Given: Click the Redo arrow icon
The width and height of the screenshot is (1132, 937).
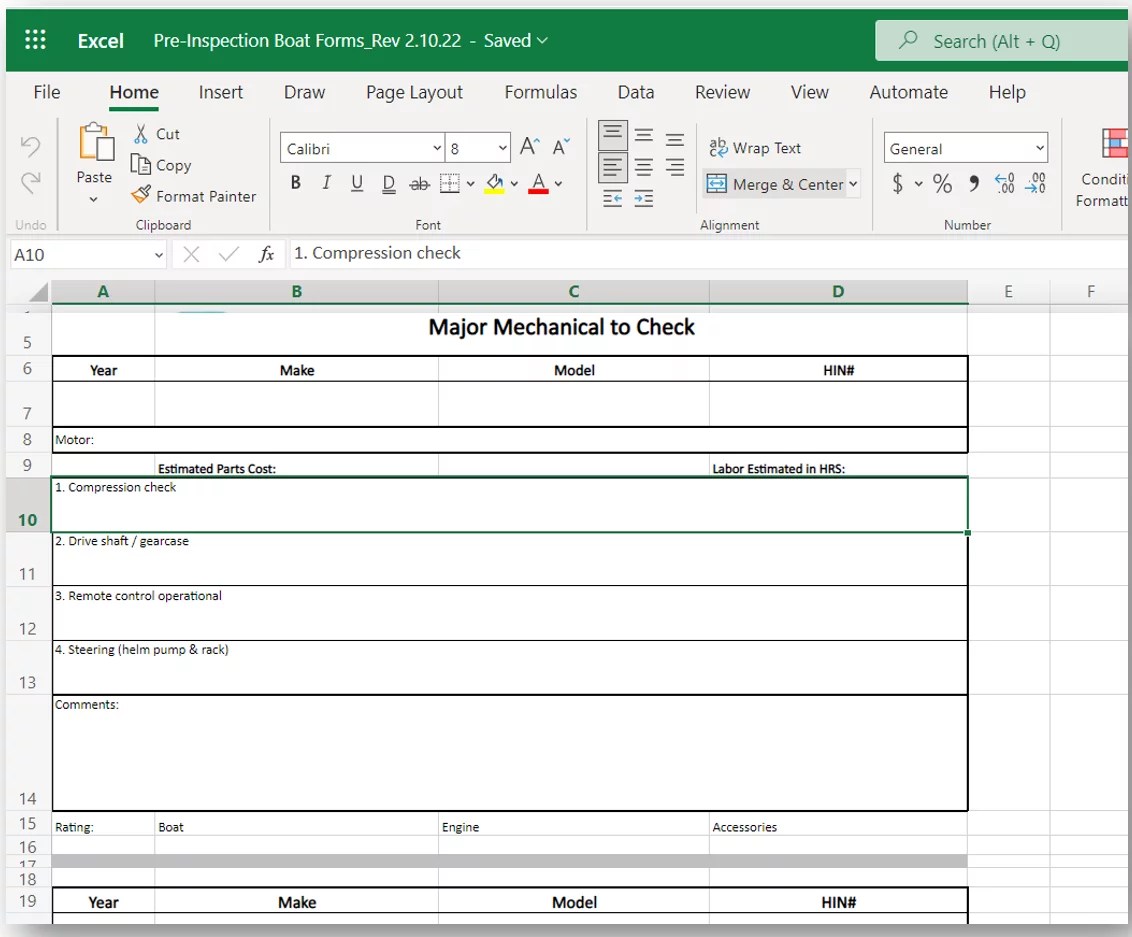Looking at the screenshot, I should (30, 182).
